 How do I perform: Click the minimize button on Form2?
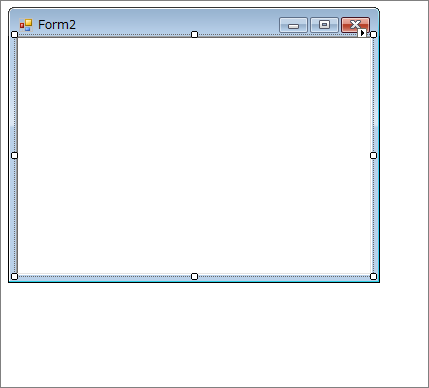(293, 25)
